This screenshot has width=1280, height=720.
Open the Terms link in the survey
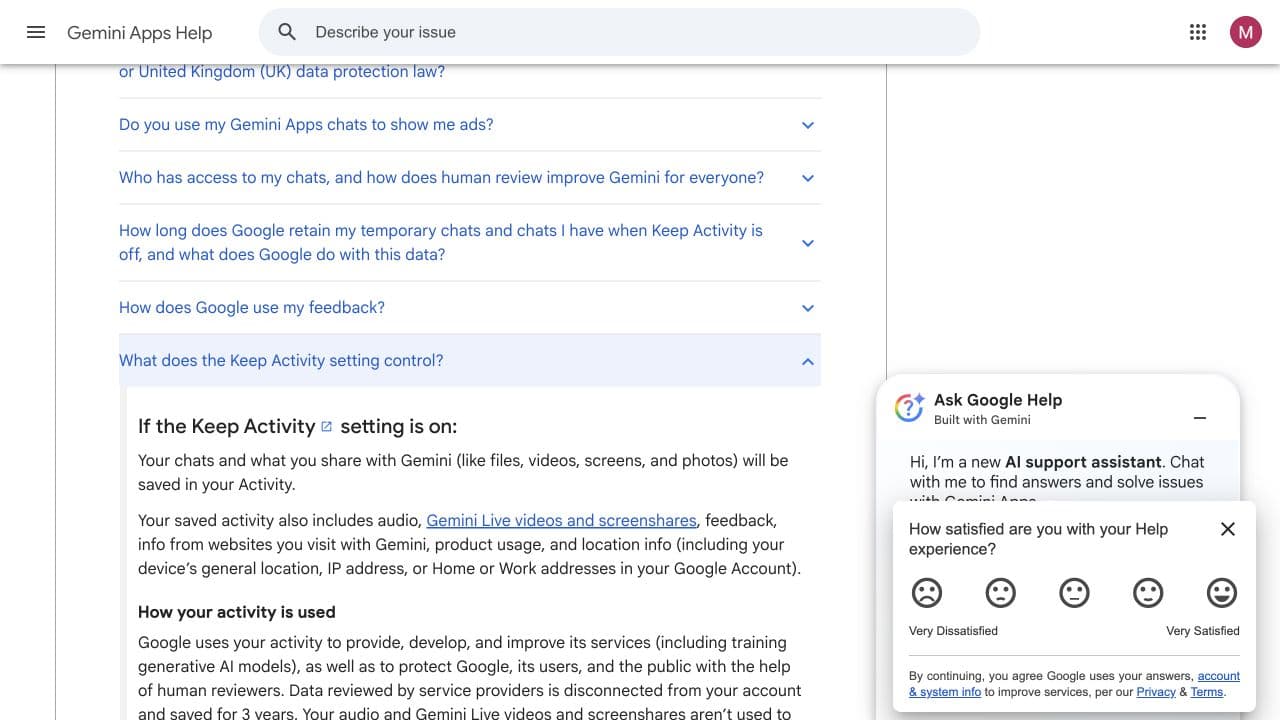(1207, 692)
